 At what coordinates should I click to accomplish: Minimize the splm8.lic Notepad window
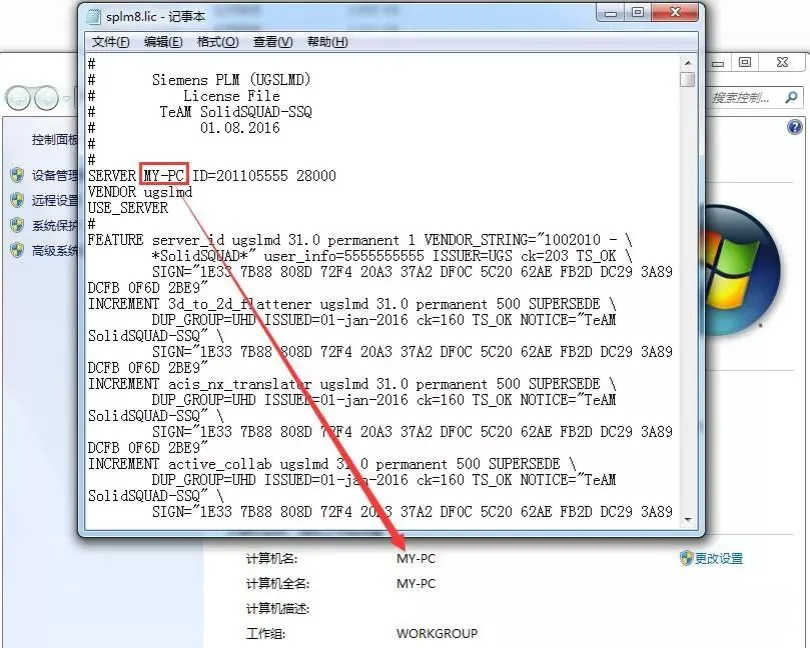(611, 12)
